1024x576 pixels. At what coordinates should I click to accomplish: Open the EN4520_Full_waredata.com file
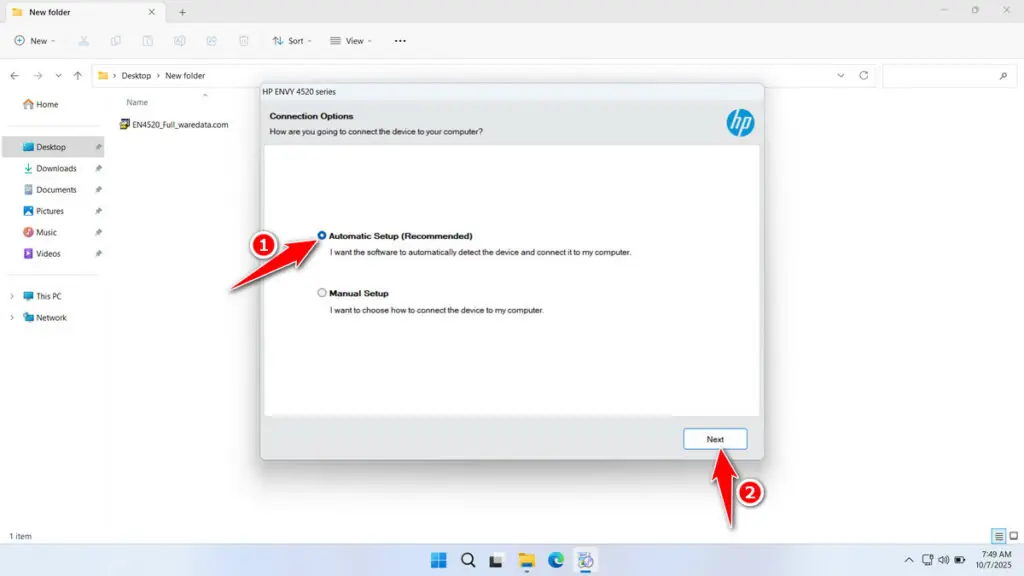click(x=180, y=125)
